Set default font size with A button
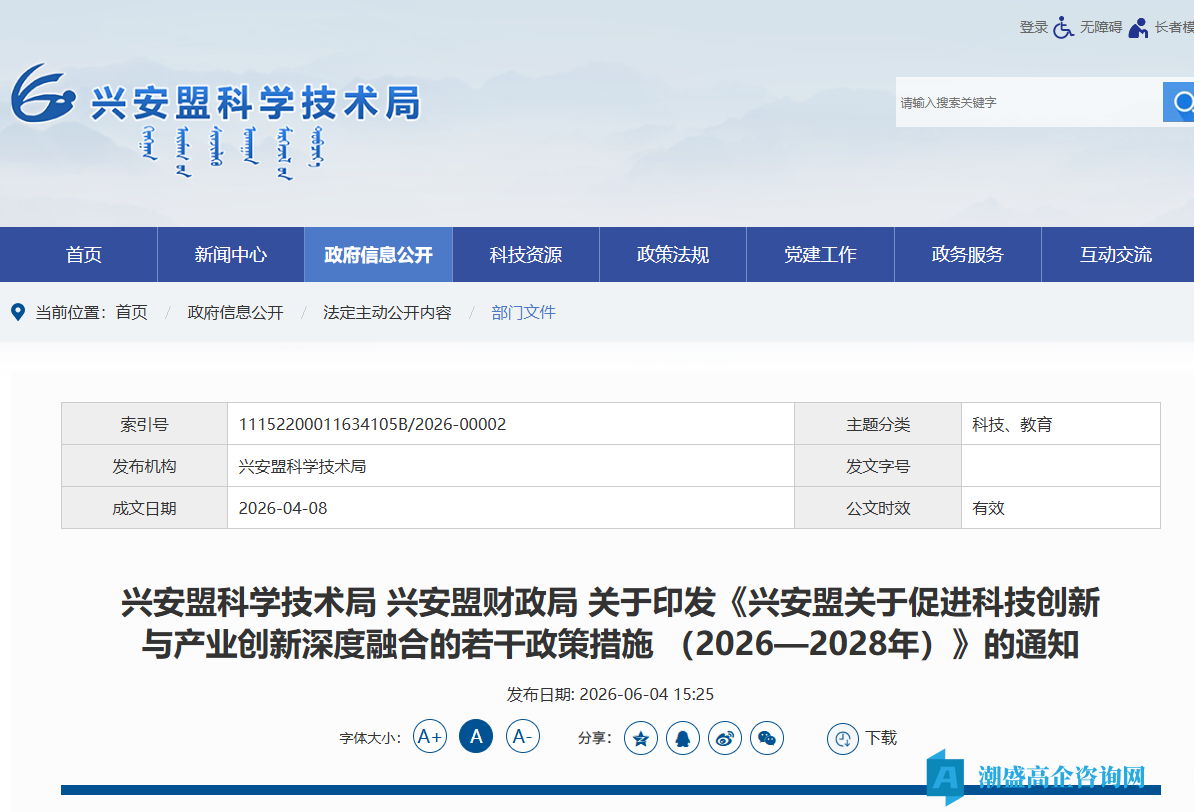1194x812 pixels. click(x=476, y=737)
